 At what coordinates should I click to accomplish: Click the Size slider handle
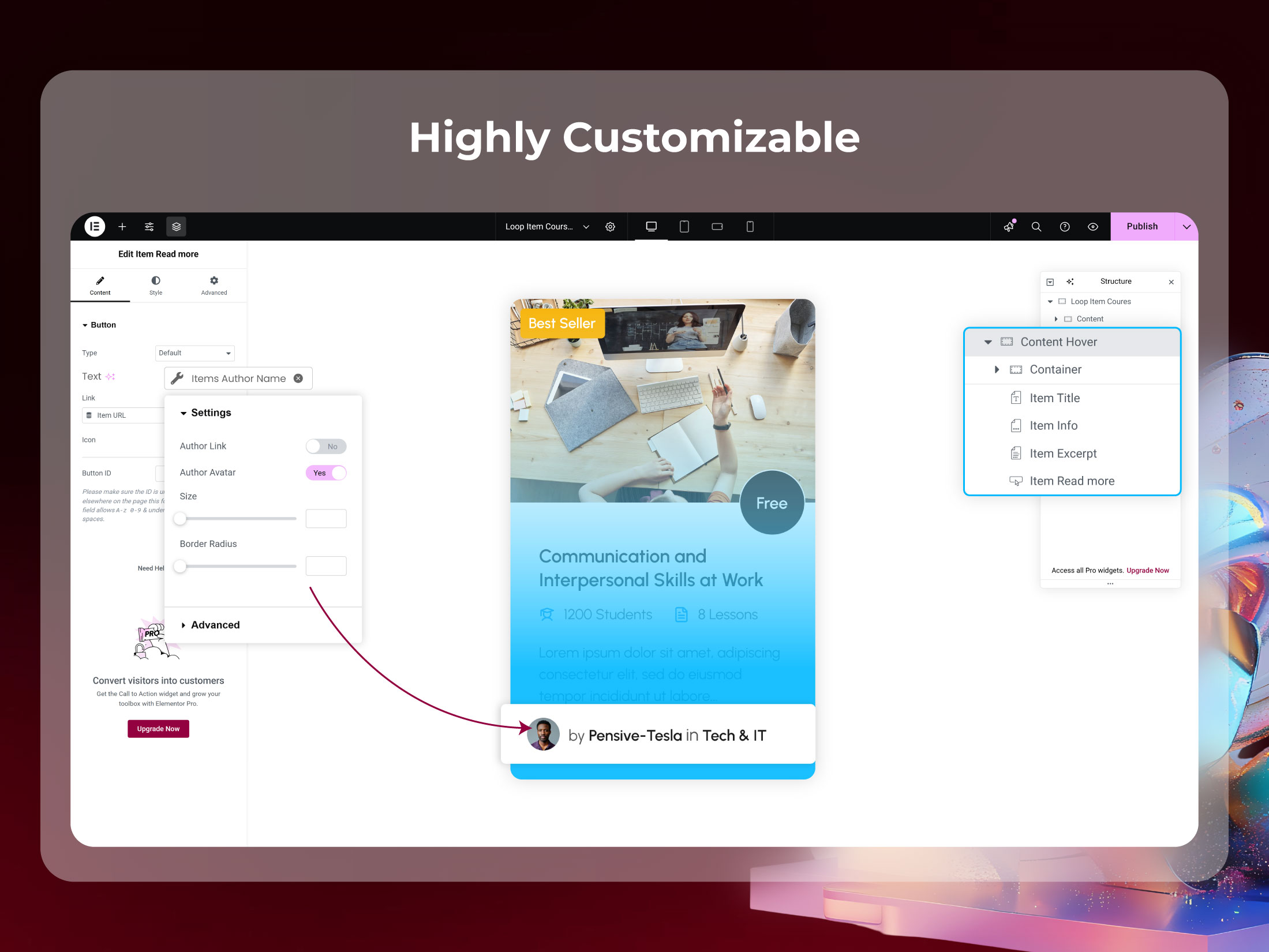pos(180,519)
